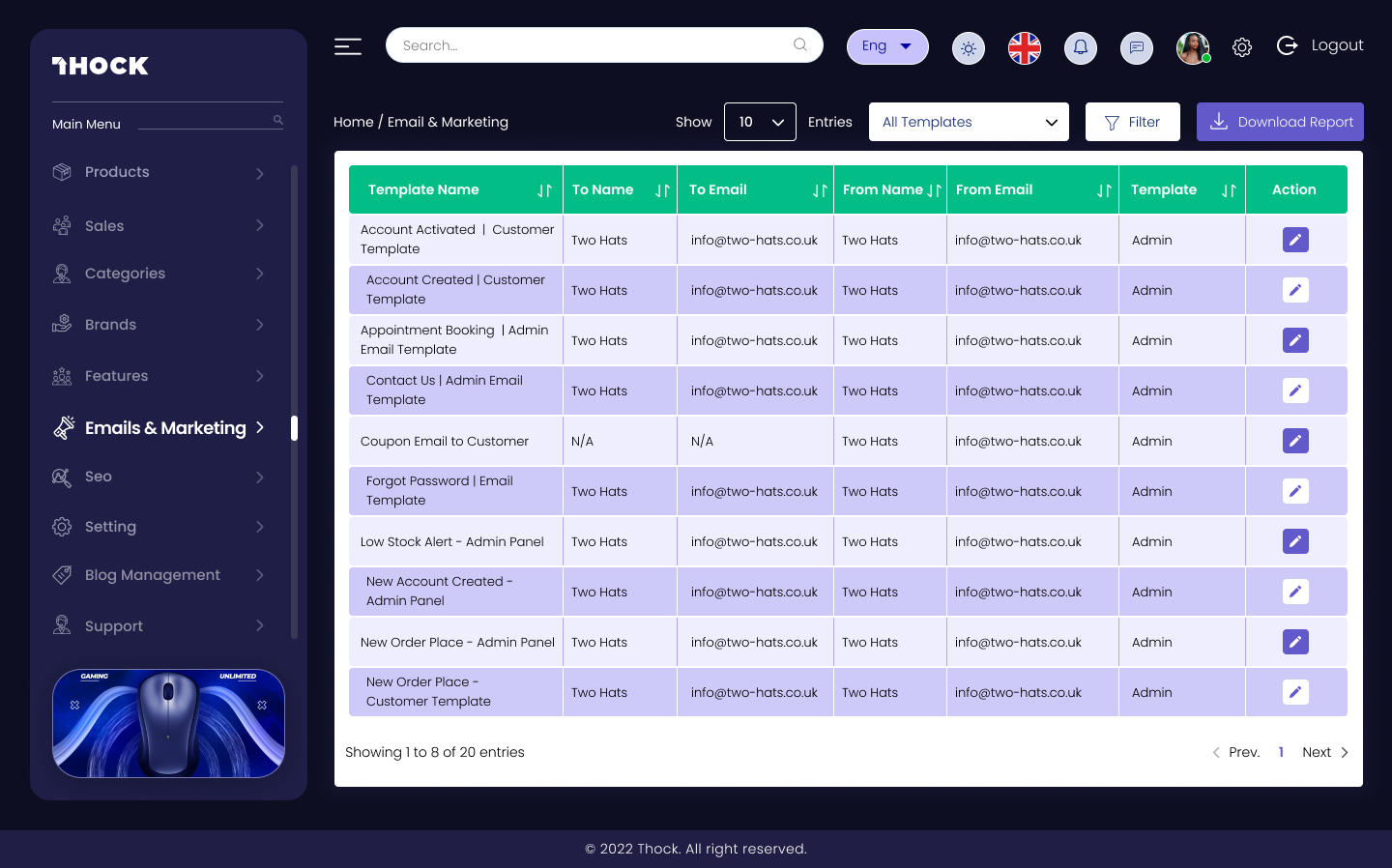Sort by From Email column
This screenshot has width=1392, height=868.
[x=1103, y=190]
